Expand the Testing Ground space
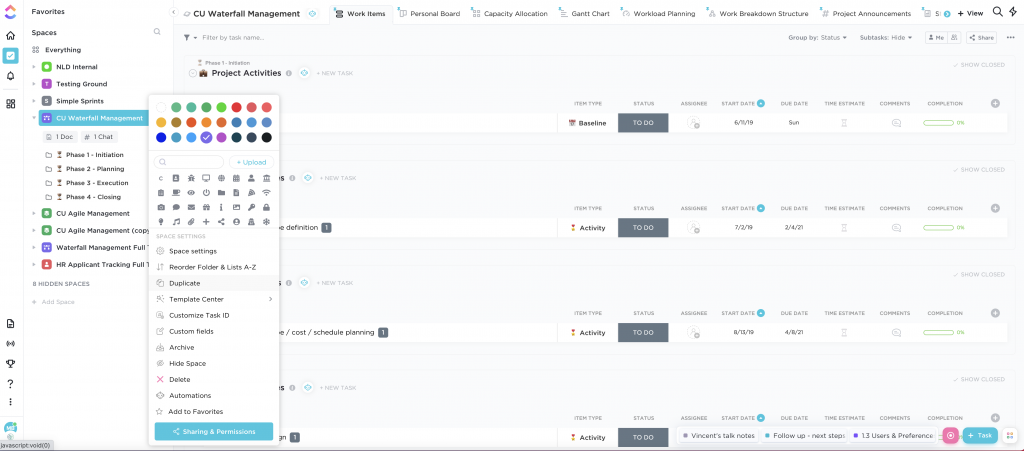 click(x=34, y=84)
